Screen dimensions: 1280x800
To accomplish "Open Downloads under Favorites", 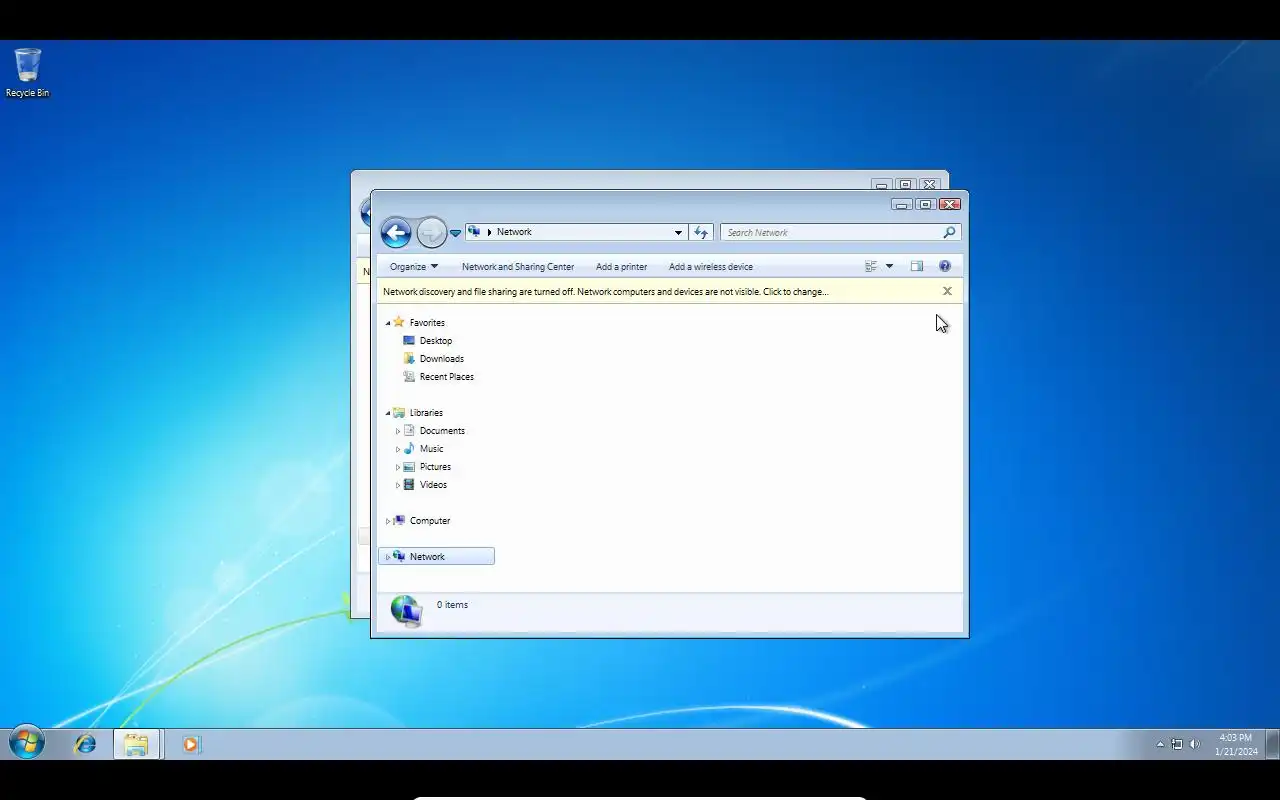I will tap(442, 359).
